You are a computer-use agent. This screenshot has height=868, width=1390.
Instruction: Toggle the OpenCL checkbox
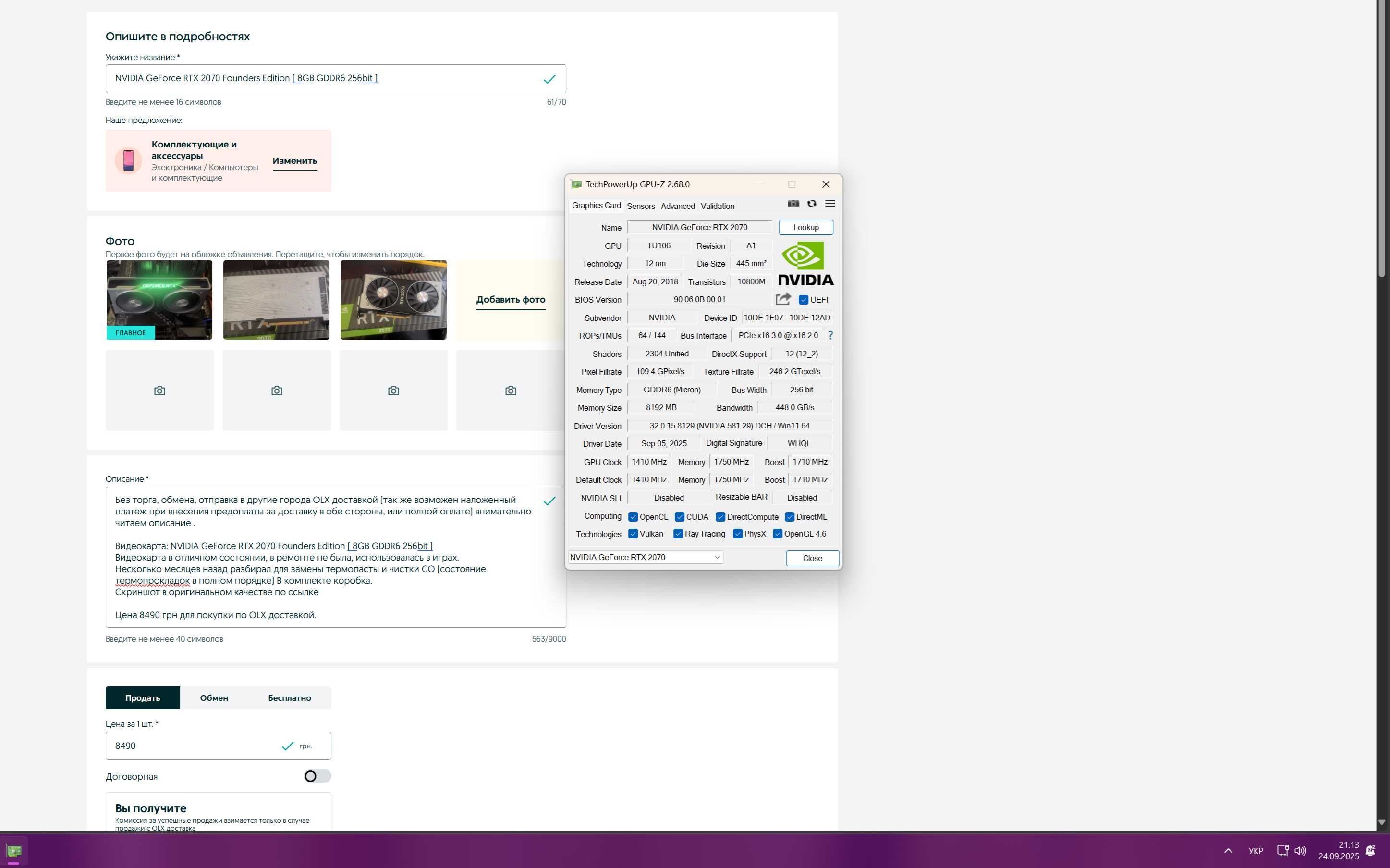click(x=633, y=517)
